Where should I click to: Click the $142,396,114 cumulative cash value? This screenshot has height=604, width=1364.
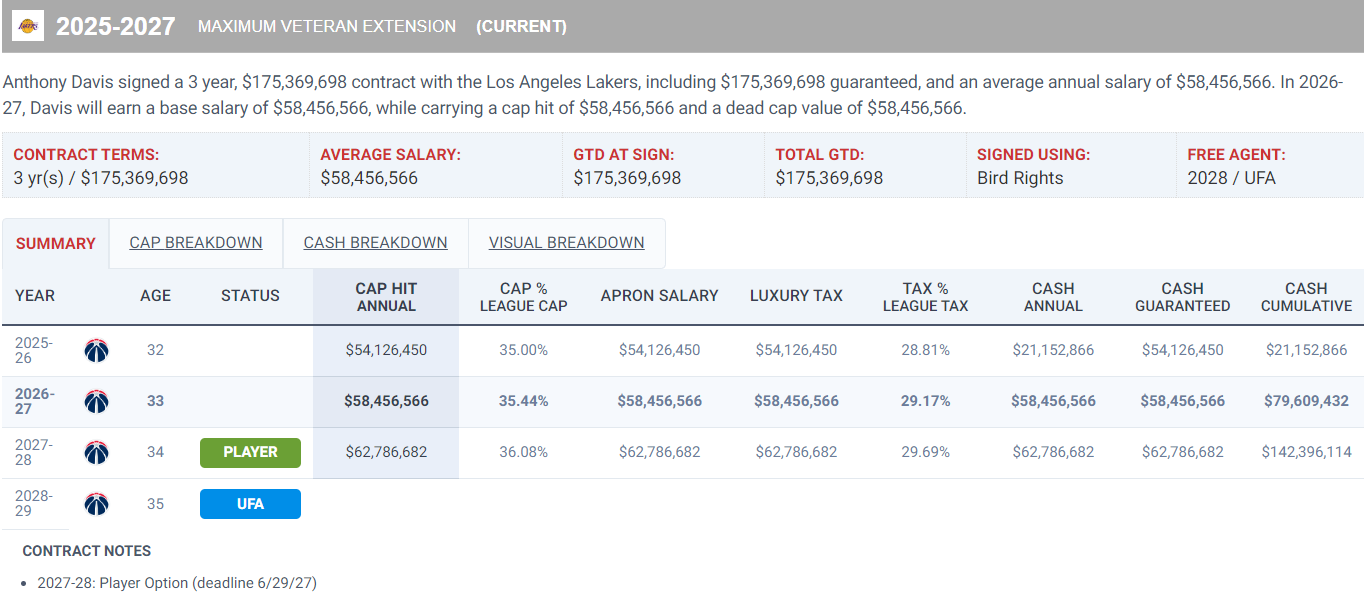point(1306,452)
